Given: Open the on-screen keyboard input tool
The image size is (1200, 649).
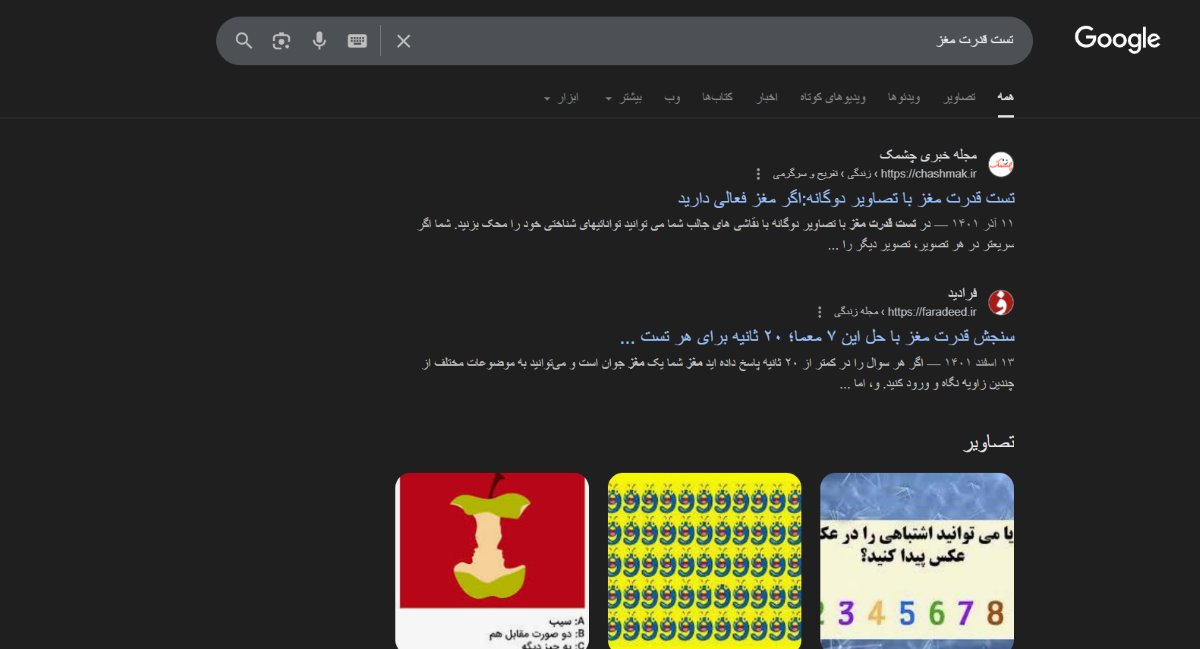Looking at the screenshot, I should pos(357,41).
